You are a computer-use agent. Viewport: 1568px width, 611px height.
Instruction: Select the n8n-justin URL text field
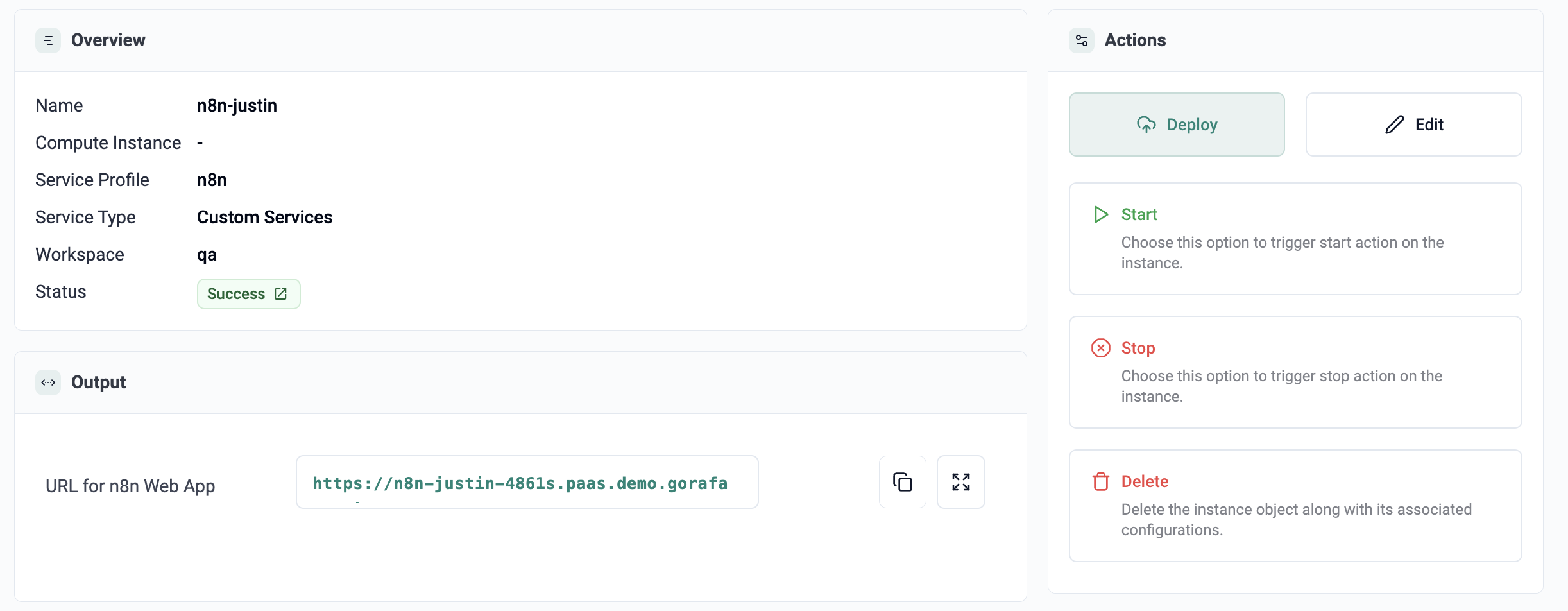pos(526,483)
